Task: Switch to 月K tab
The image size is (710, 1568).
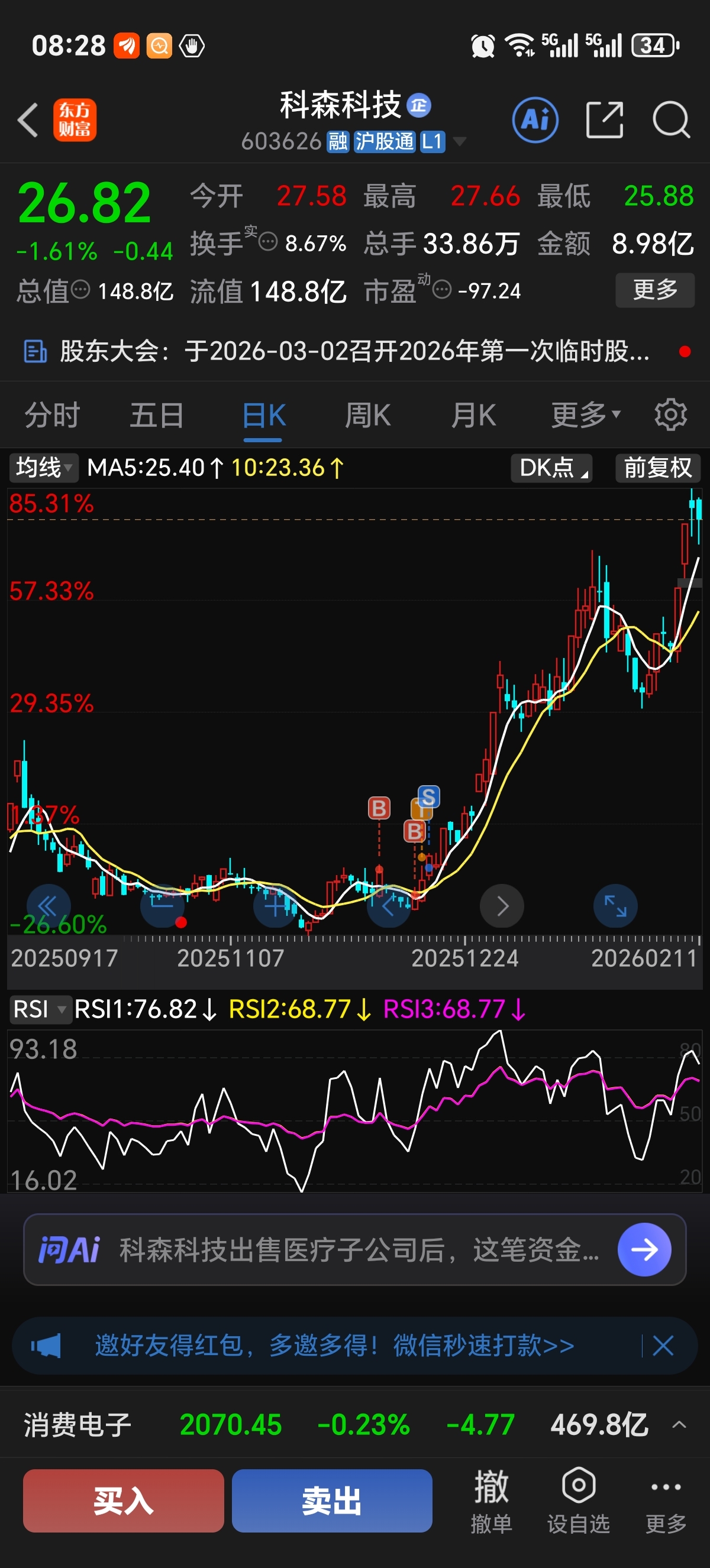Action: 474,415
